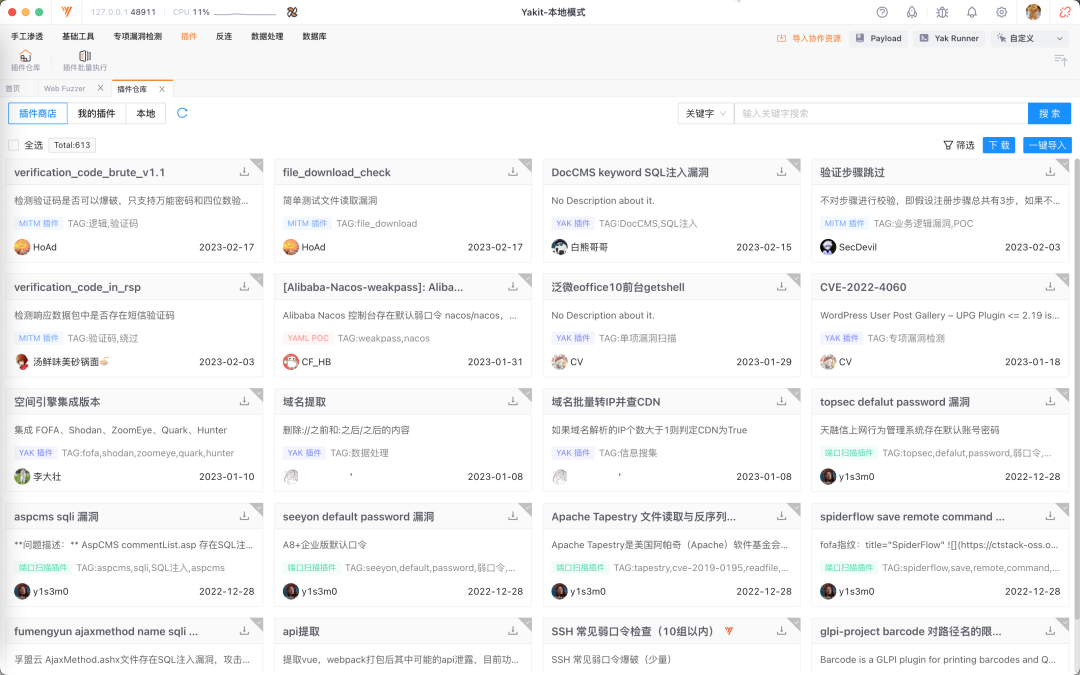Click the Total:613 count label
This screenshot has width=1080, height=675.
coord(72,145)
